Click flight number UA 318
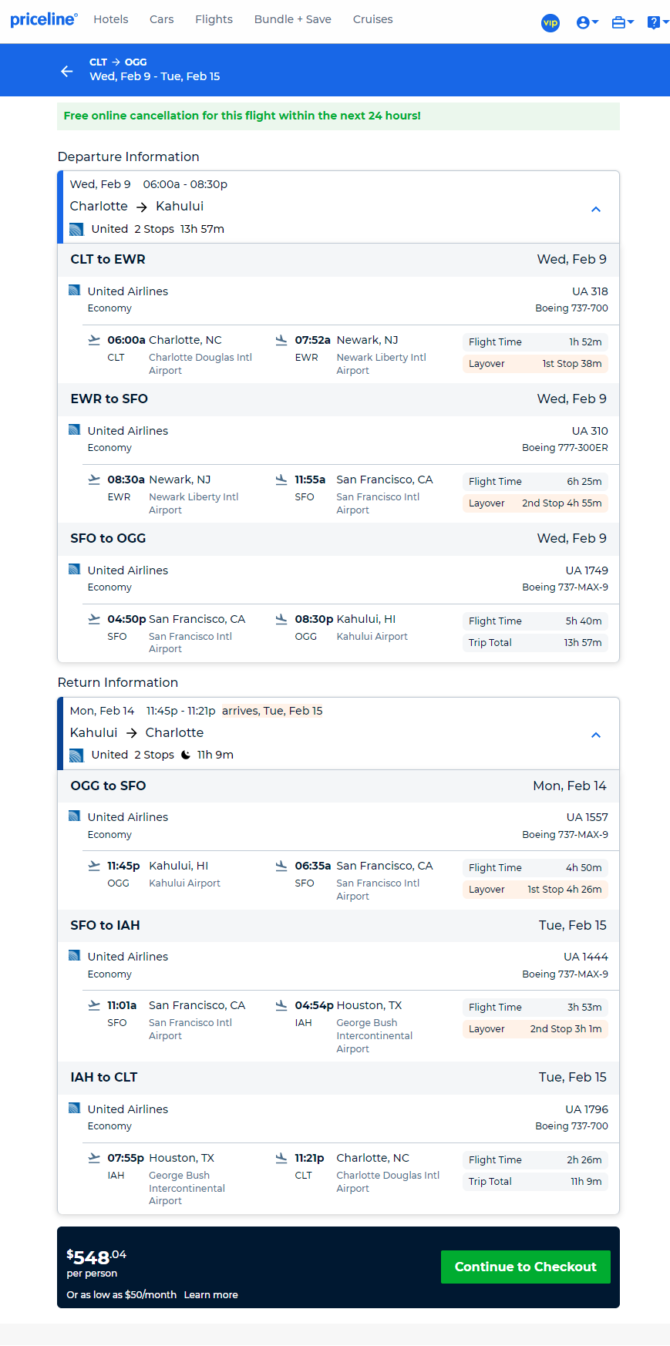Screen dimensions: 670x1346 click(x=590, y=291)
